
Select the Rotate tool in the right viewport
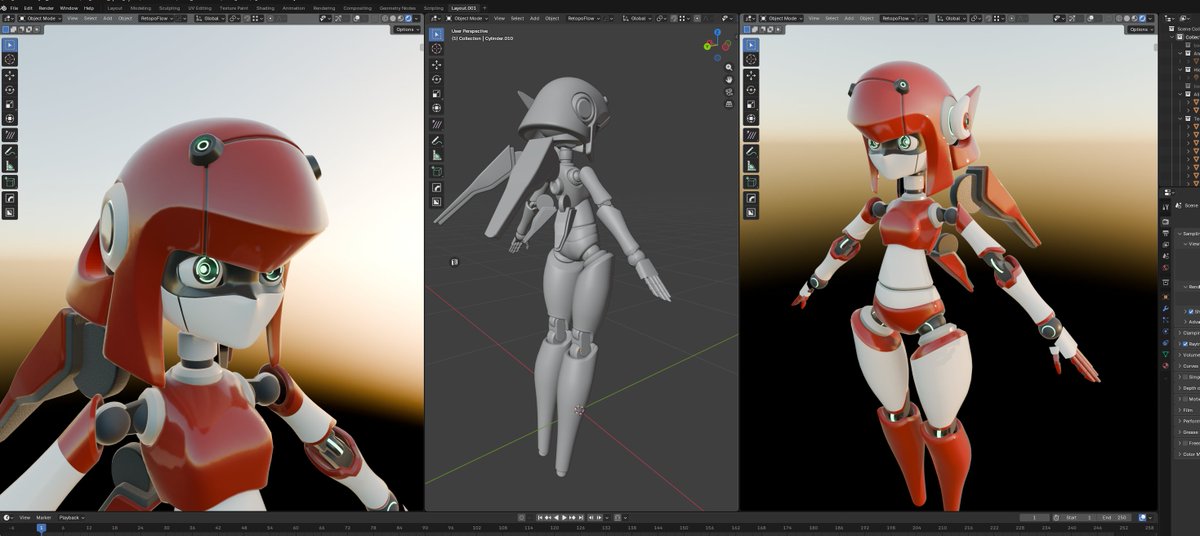(751, 89)
